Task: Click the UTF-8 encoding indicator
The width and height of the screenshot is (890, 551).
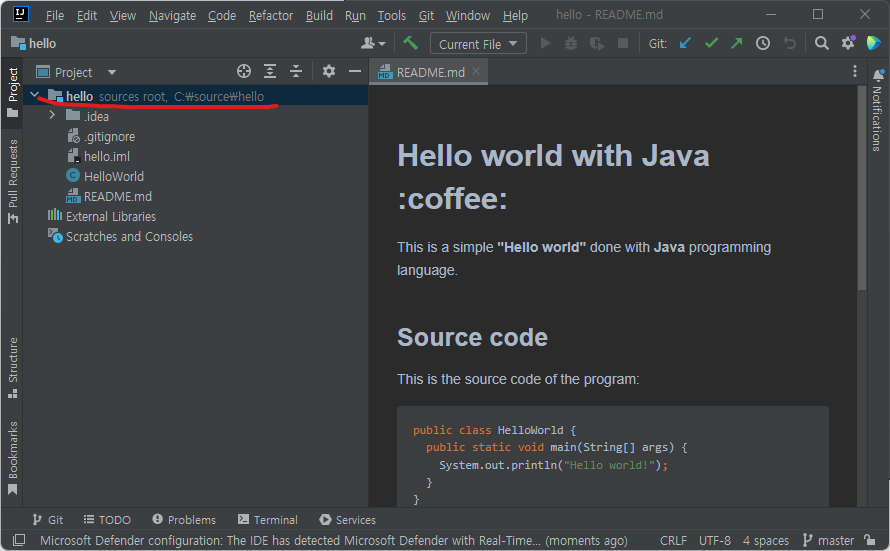Action: pos(714,541)
